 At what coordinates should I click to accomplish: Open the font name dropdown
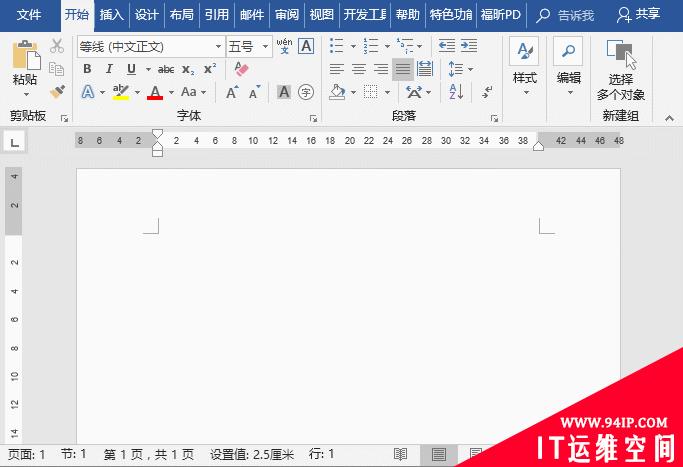tap(218, 46)
